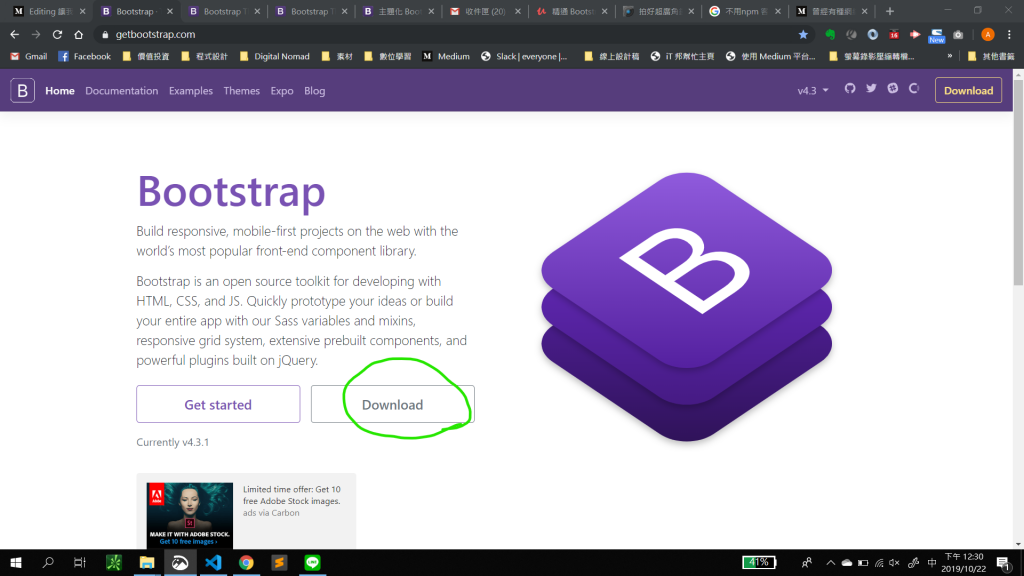Click the gray globe extension icon
This screenshot has height=576, width=1024.
coord(852,35)
